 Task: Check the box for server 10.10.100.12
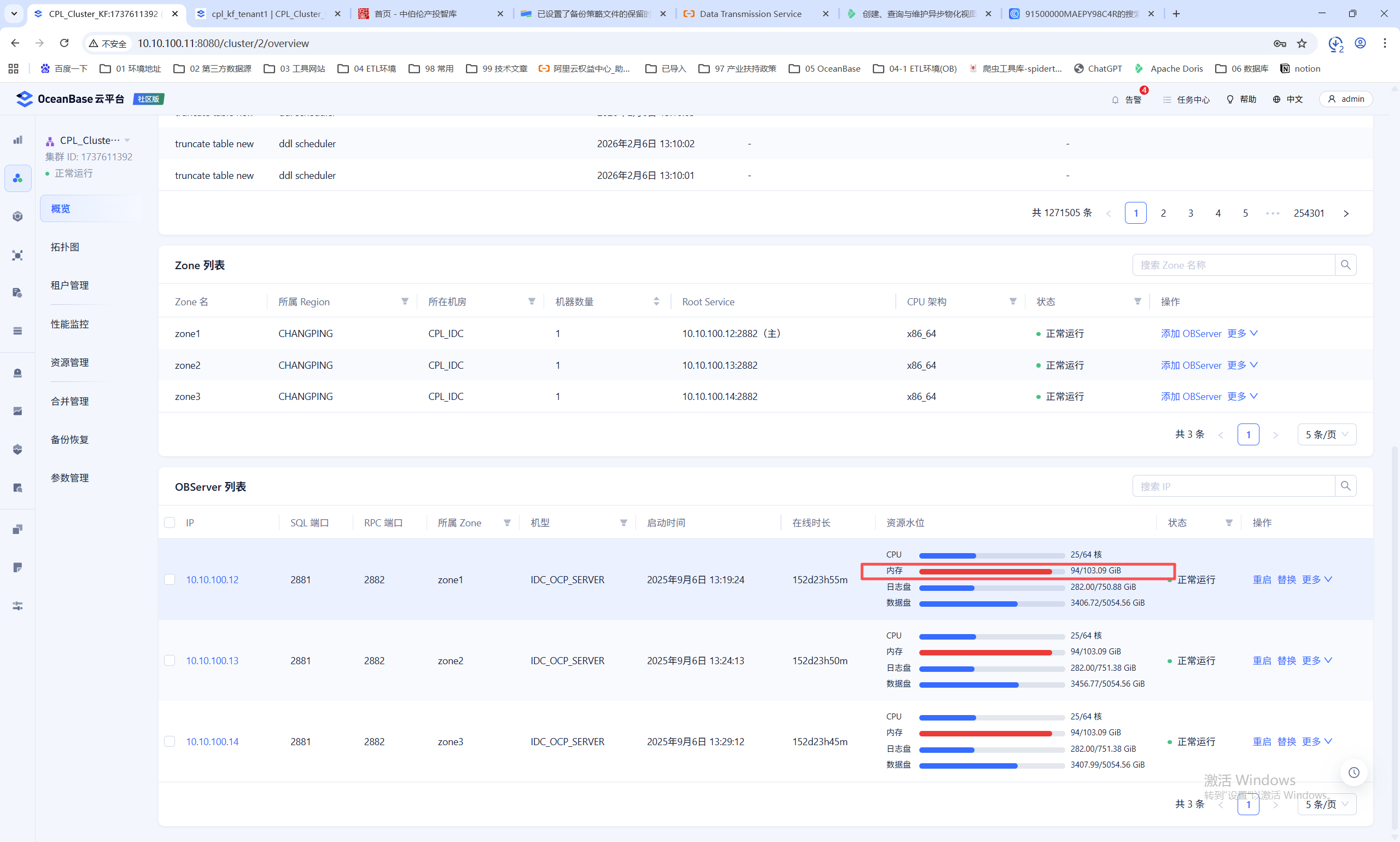tap(170, 579)
